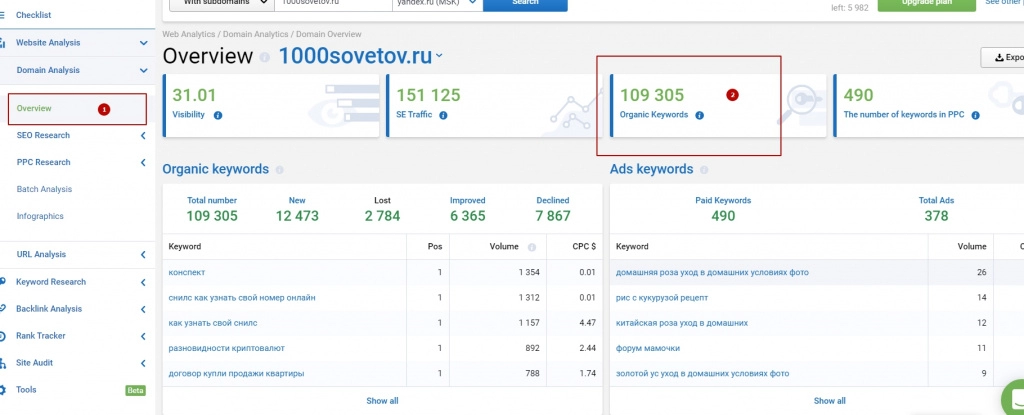Viewport: 1024px width, 415px height.
Task: Click the Paid Keywords 490 stat
Action: click(x=723, y=209)
